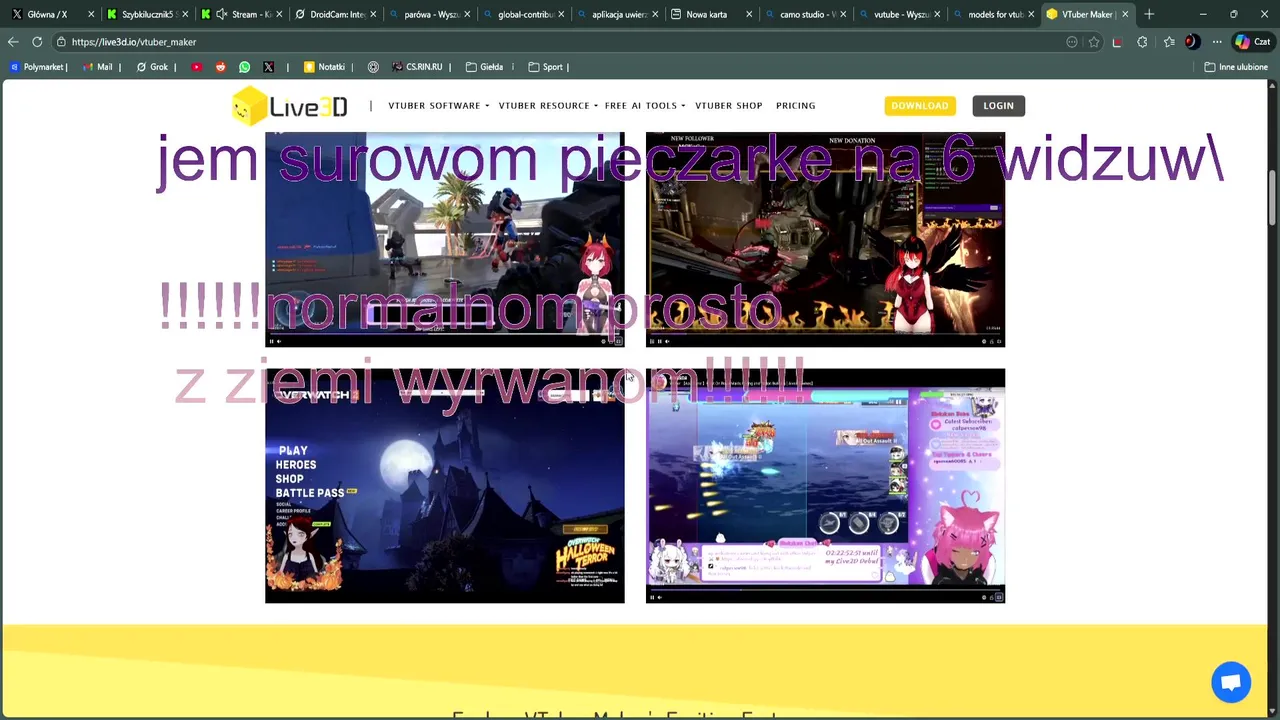Open the chat support bubble

pyautogui.click(x=1231, y=683)
